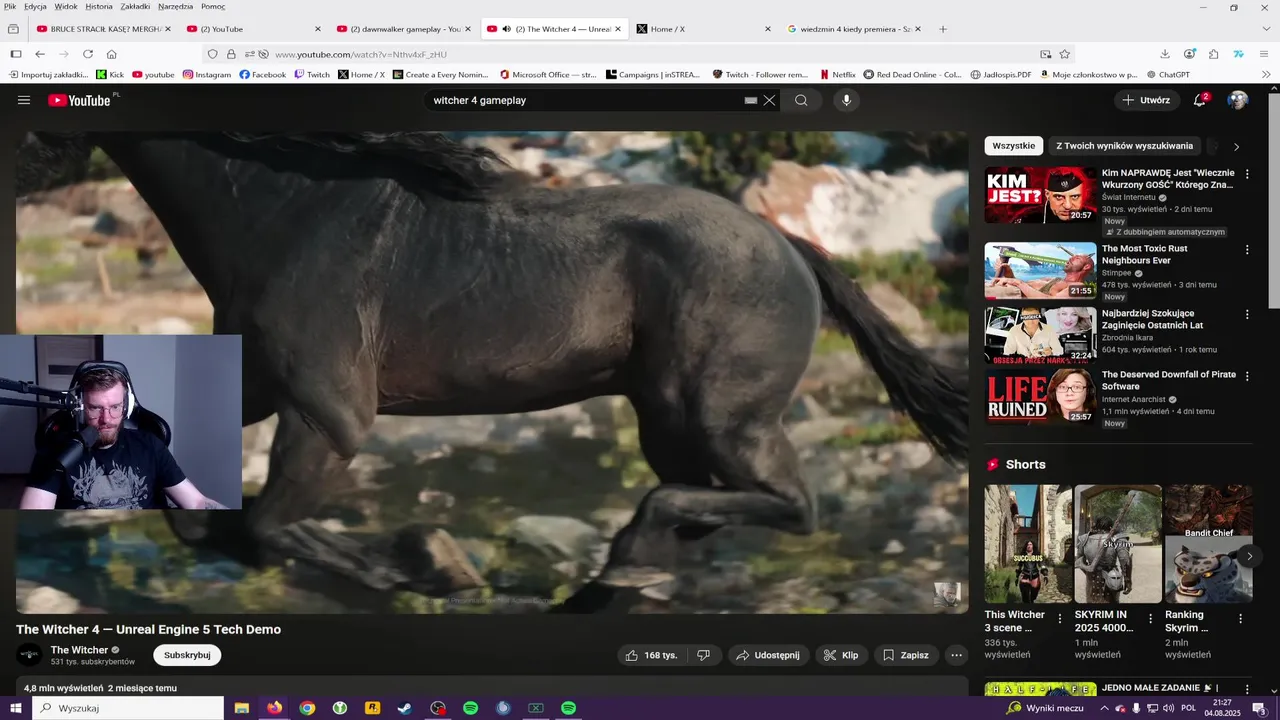Open options for the SKYRIM IN 2025 short
This screenshot has width=1280, height=720.
[x=1150, y=619]
